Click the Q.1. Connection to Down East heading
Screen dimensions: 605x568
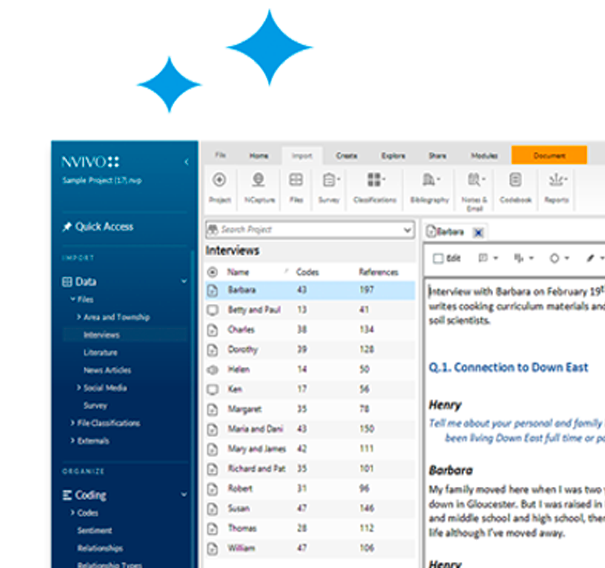pyautogui.click(x=509, y=367)
